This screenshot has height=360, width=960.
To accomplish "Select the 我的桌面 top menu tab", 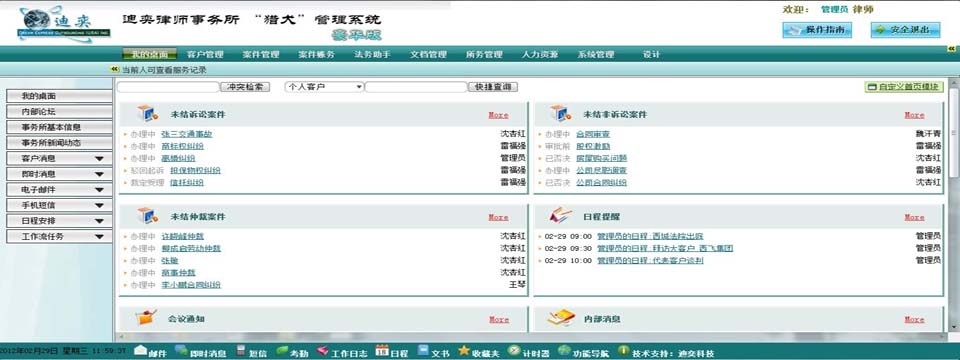I will point(149,54).
